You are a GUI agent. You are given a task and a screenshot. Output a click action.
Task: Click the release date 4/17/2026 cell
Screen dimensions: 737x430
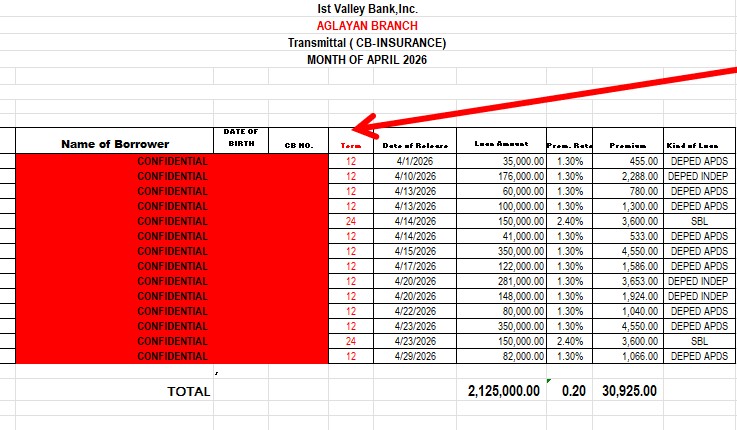point(415,266)
